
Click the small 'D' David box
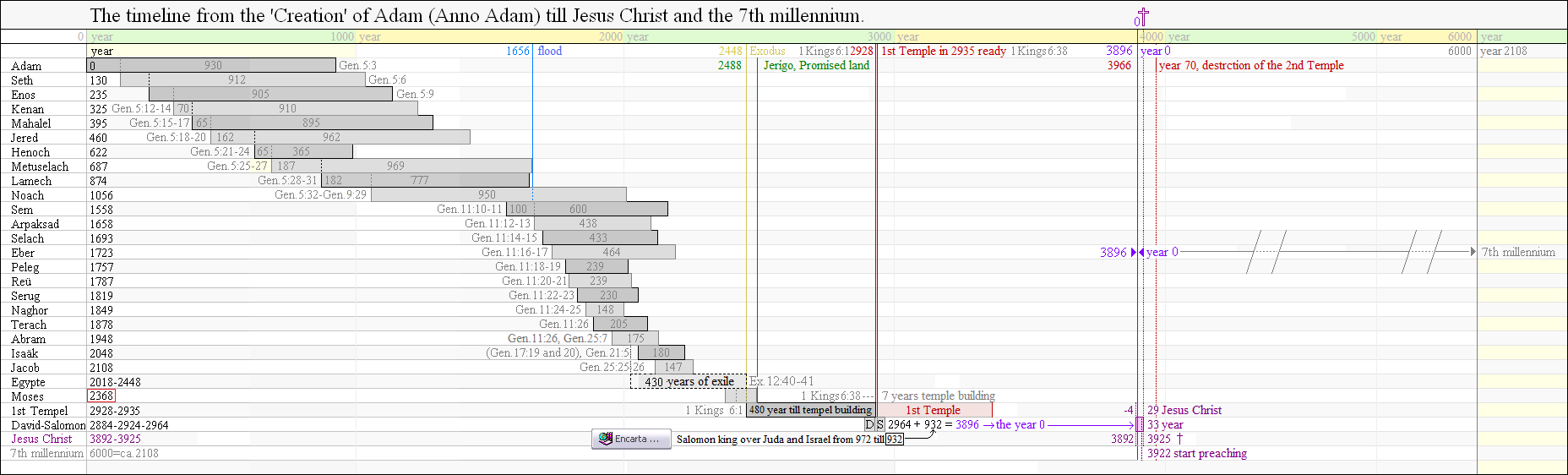click(869, 424)
